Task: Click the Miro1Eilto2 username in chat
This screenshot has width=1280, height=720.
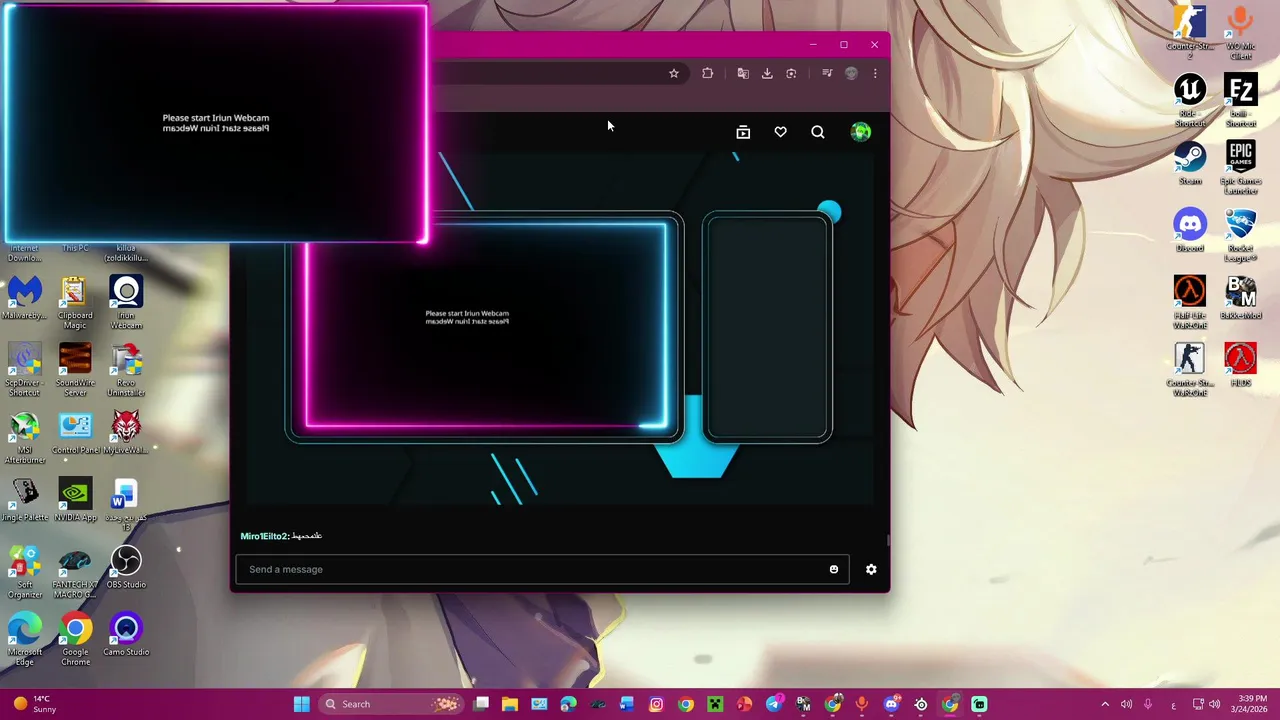Action: (x=264, y=536)
